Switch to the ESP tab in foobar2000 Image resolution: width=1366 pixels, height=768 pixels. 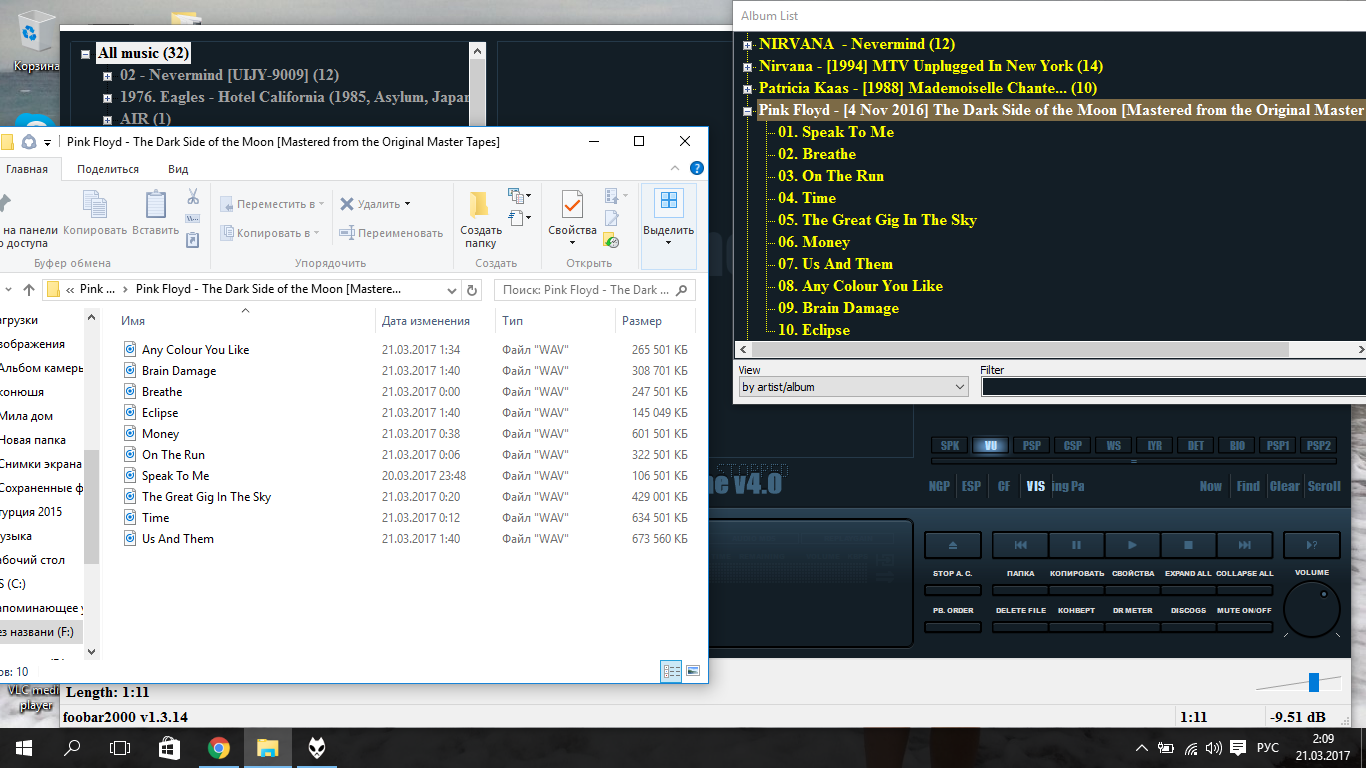click(971, 487)
